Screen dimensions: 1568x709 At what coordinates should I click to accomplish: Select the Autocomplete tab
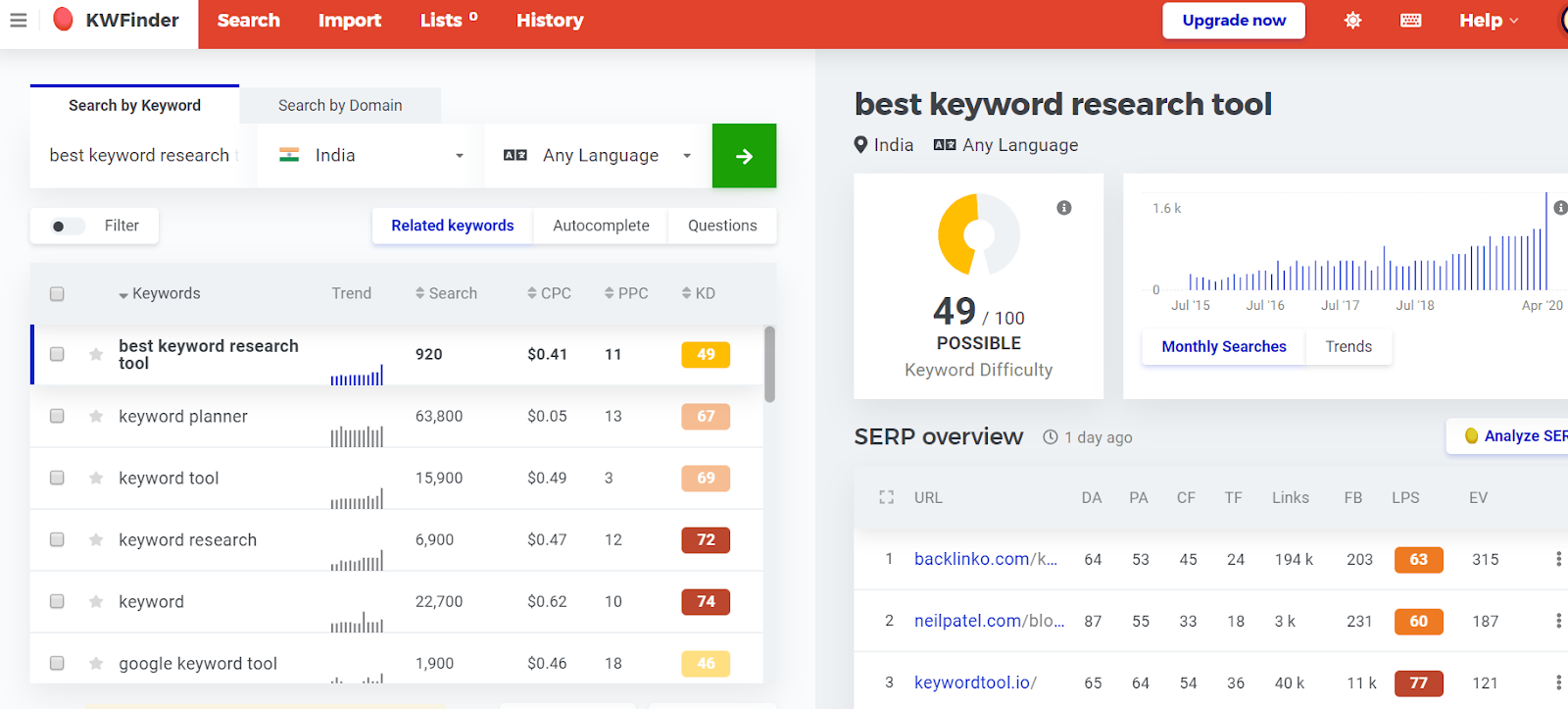[601, 226]
